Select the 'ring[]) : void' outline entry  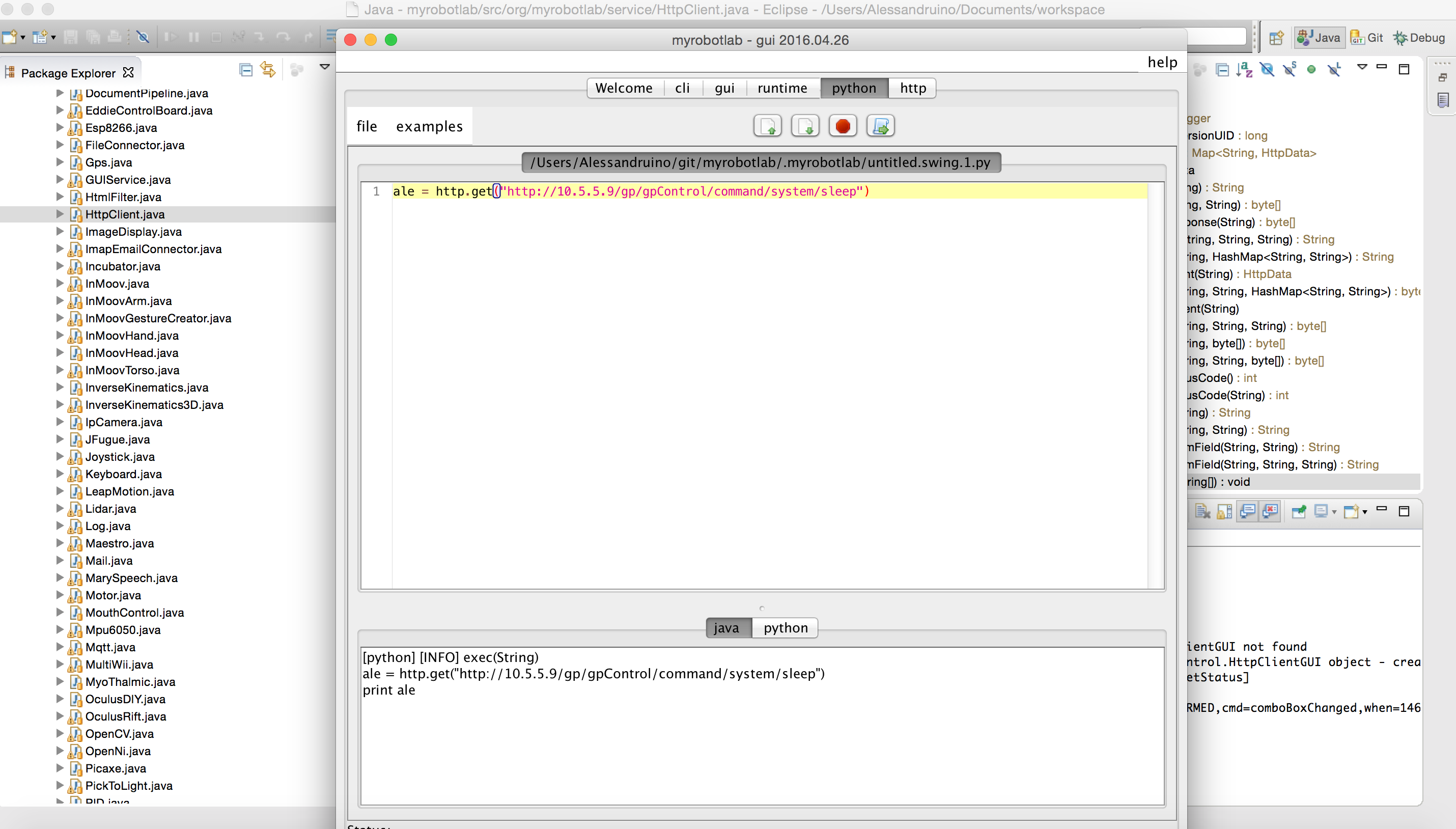tap(1304, 482)
